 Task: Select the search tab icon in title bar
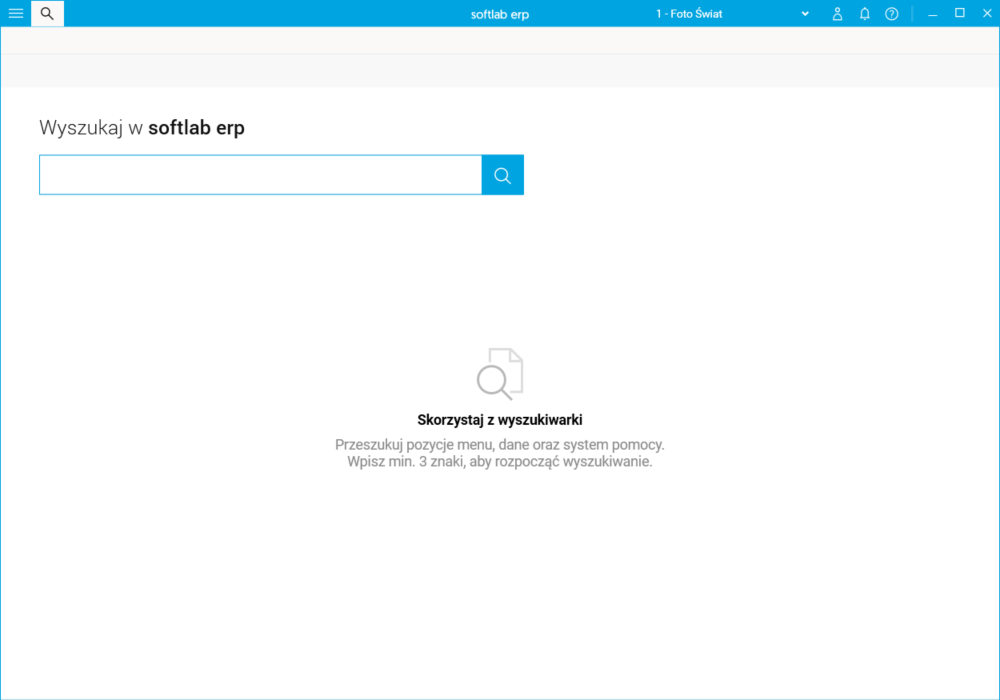47,13
